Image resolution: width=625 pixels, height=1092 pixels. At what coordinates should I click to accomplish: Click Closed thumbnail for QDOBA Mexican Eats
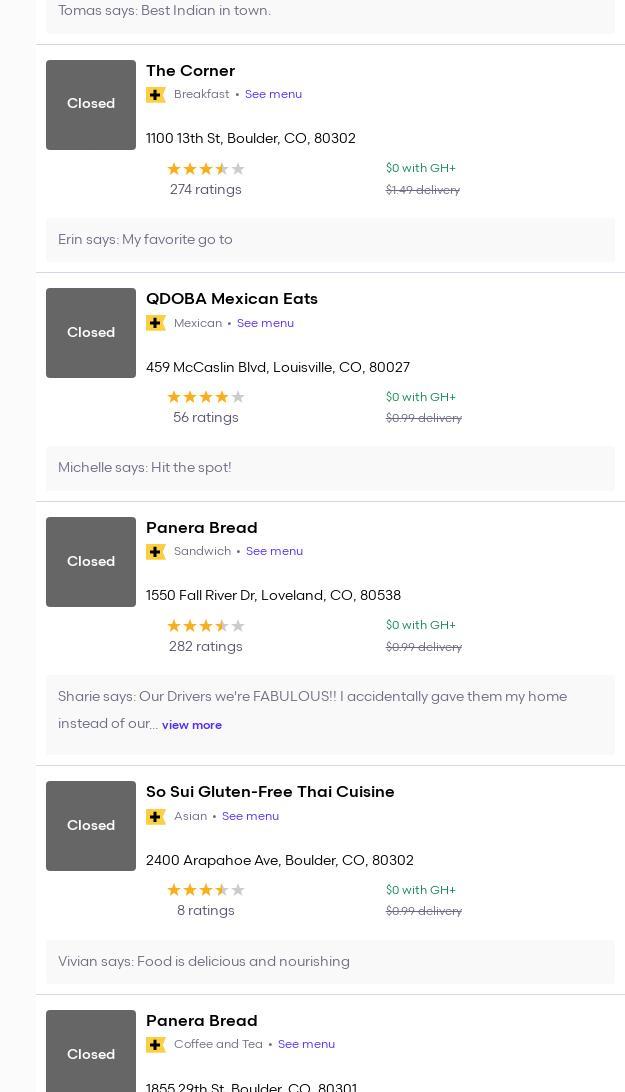click(91, 333)
